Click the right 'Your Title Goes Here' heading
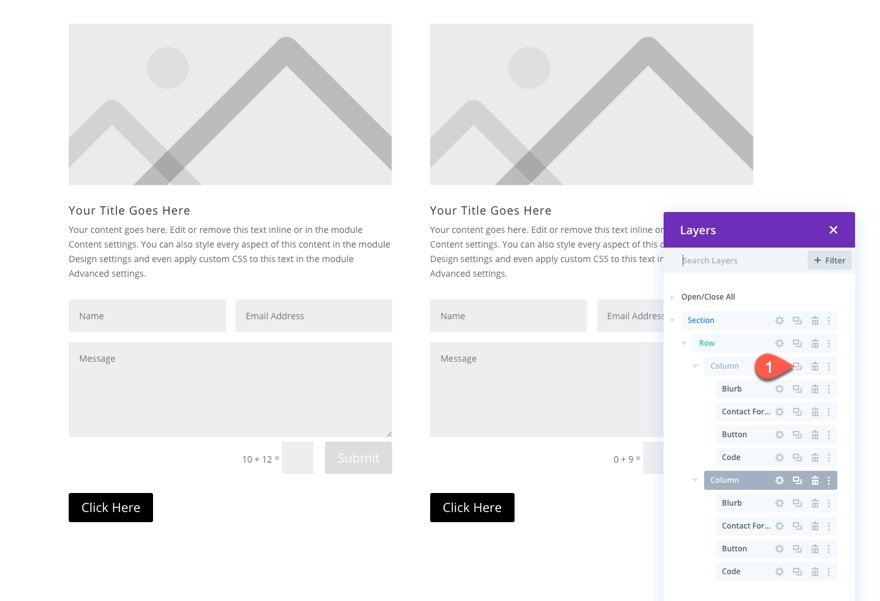Screen dimensions: 880x601 point(491,210)
